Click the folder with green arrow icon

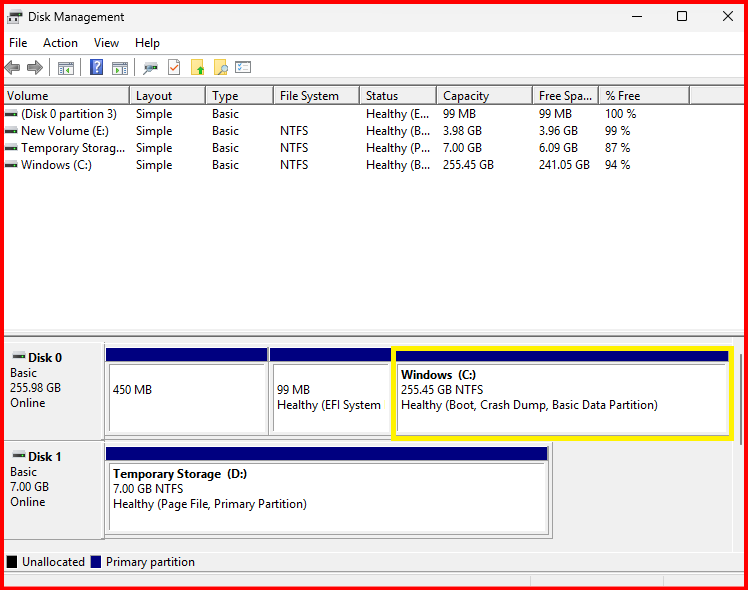click(198, 68)
